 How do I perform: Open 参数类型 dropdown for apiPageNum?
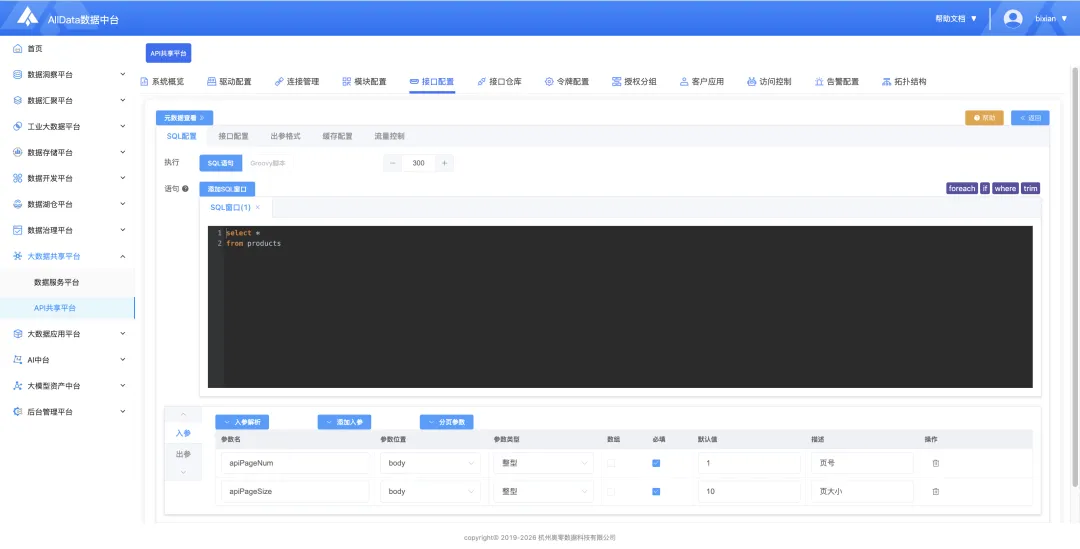(x=543, y=463)
